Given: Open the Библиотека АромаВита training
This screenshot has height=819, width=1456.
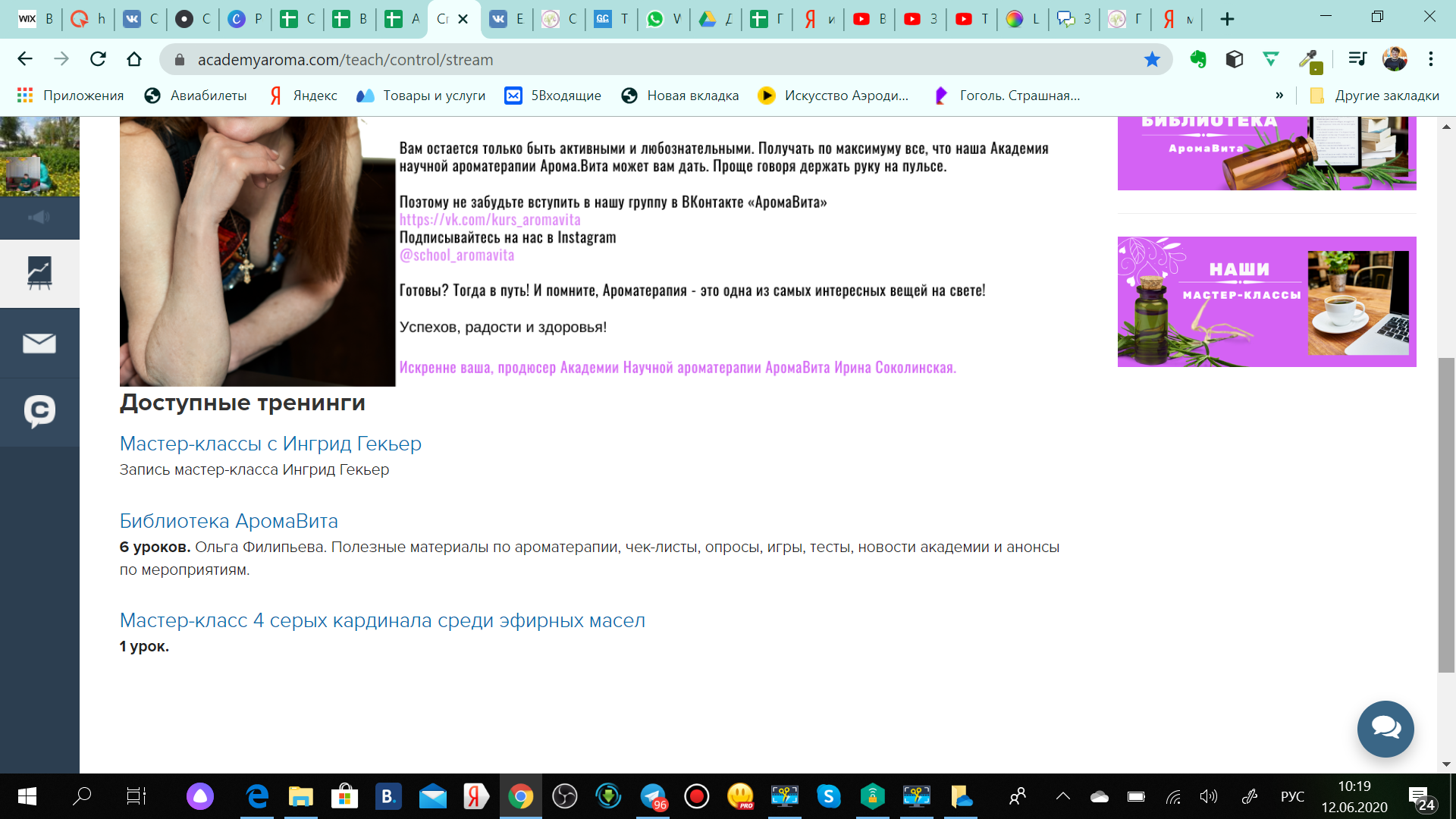Looking at the screenshot, I should pyautogui.click(x=229, y=521).
